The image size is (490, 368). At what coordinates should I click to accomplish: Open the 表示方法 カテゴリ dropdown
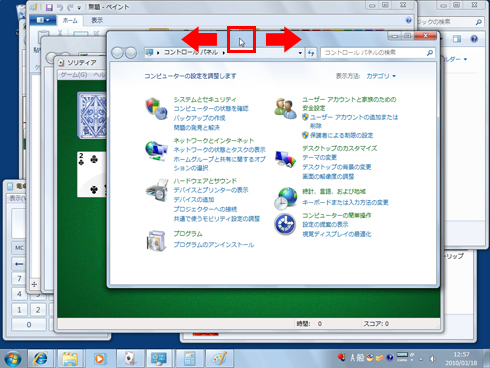tap(381, 76)
